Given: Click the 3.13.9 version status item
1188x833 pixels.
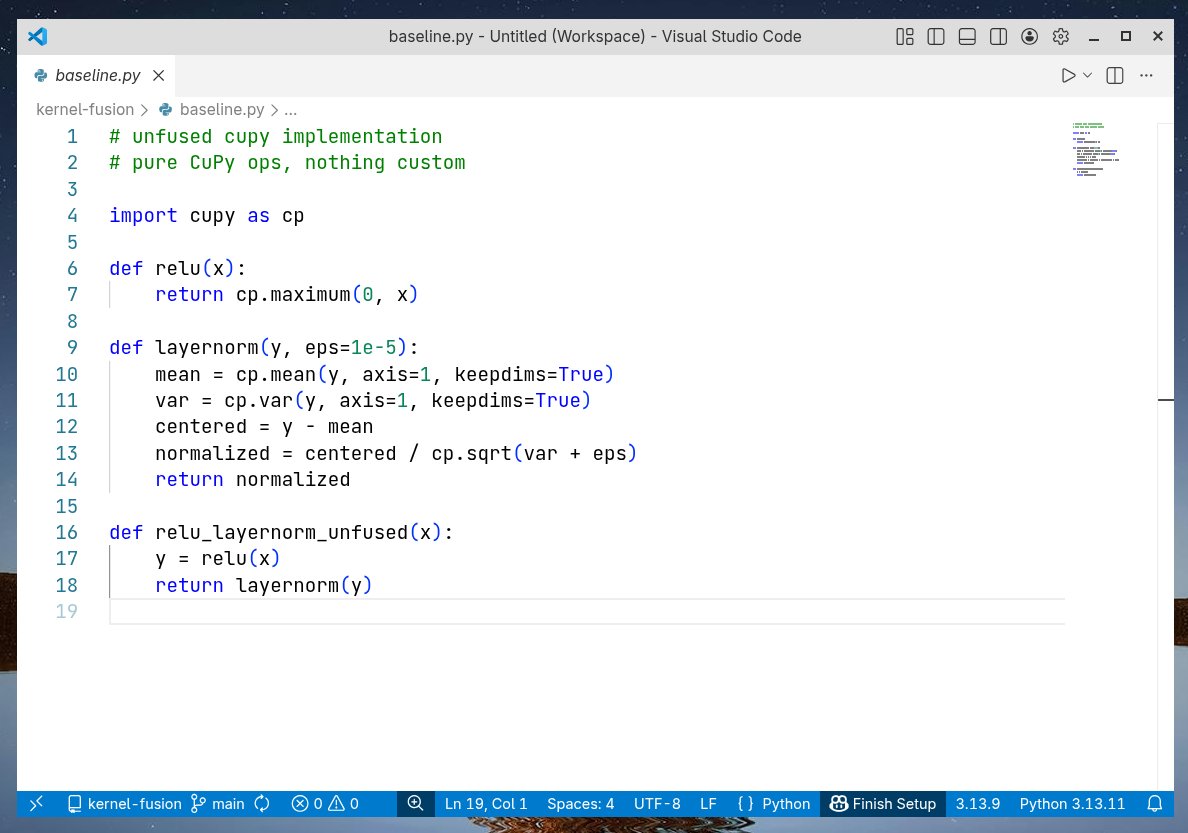Looking at the screenshot, I should tap(977, 803).
